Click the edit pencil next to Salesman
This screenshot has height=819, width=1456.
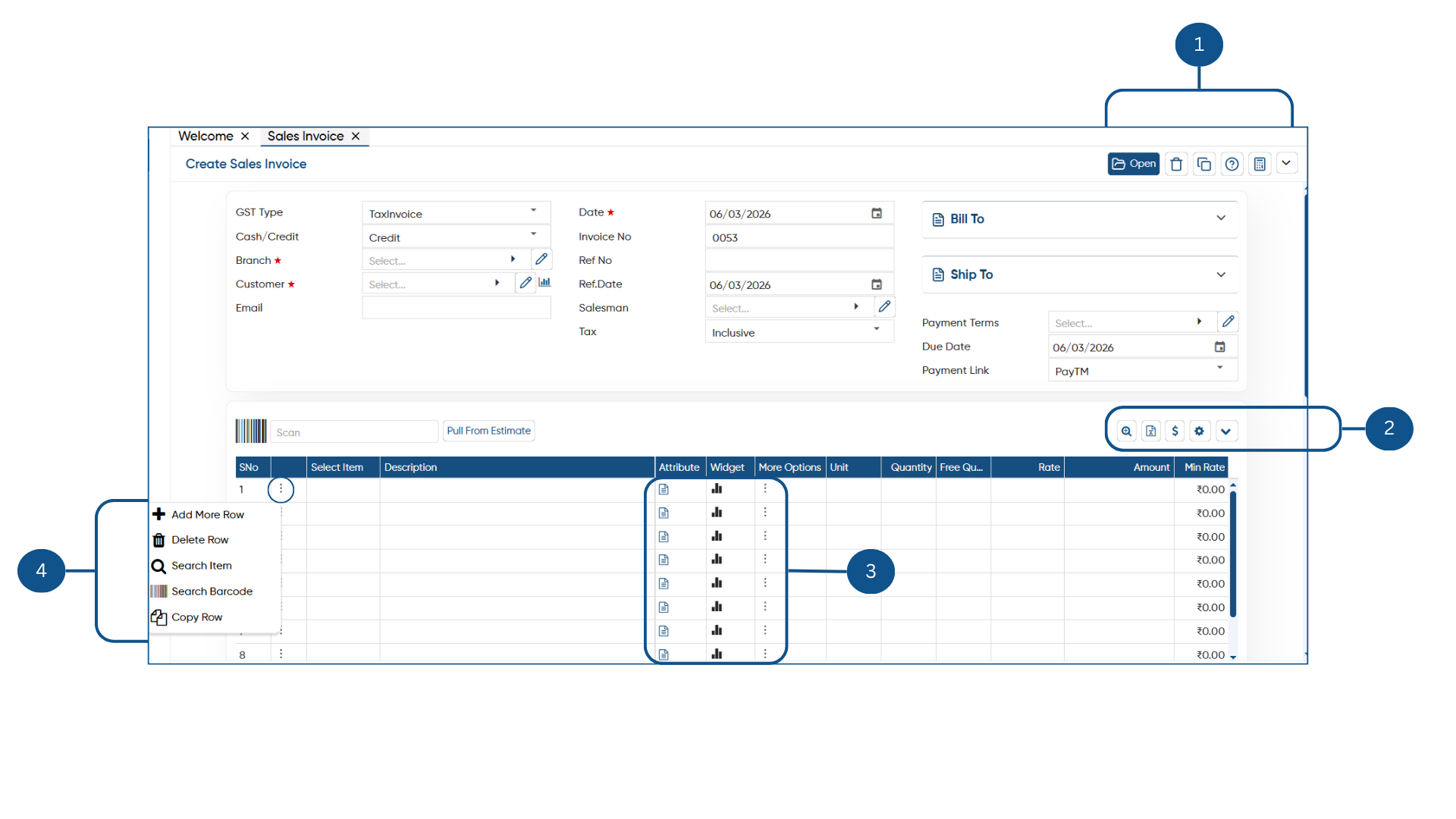(x=884, y=306)
